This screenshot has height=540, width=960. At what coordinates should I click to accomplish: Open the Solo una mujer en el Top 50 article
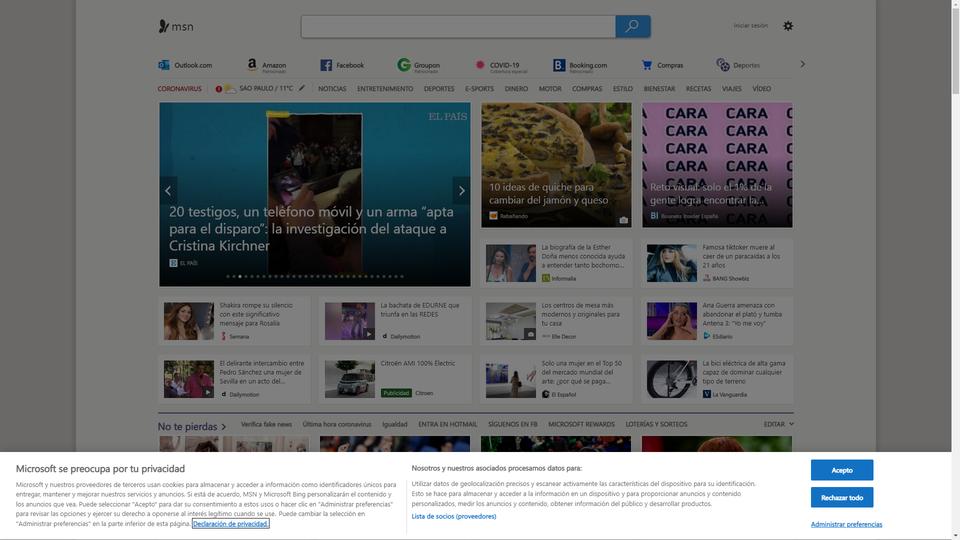[x=556, y=379]
